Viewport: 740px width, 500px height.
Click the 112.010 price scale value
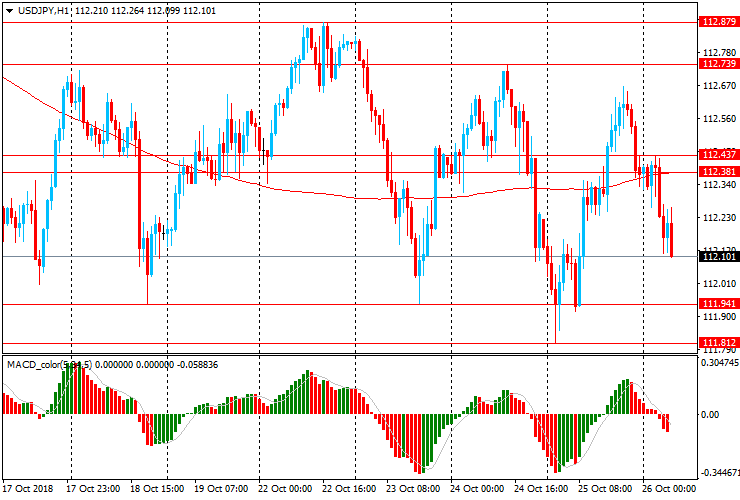(x=720, y=283)
